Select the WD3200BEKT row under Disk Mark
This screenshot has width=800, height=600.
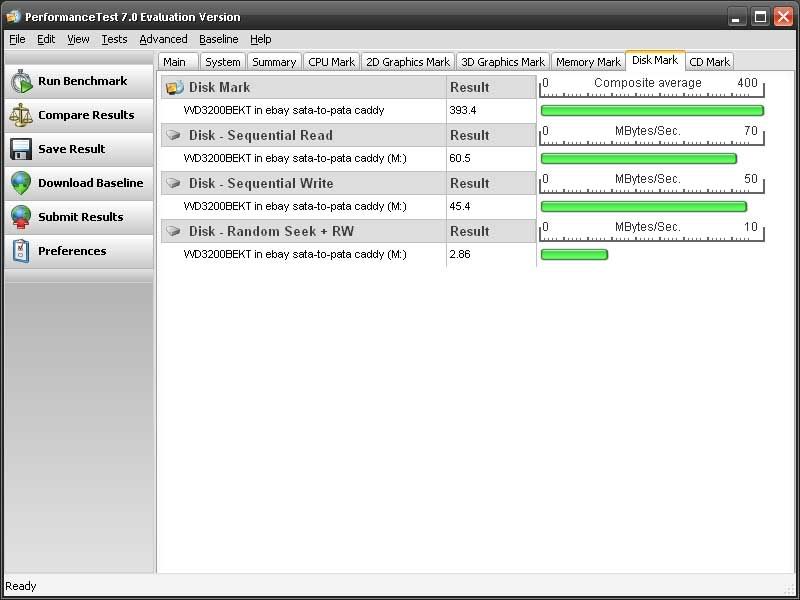coord(349,110)
